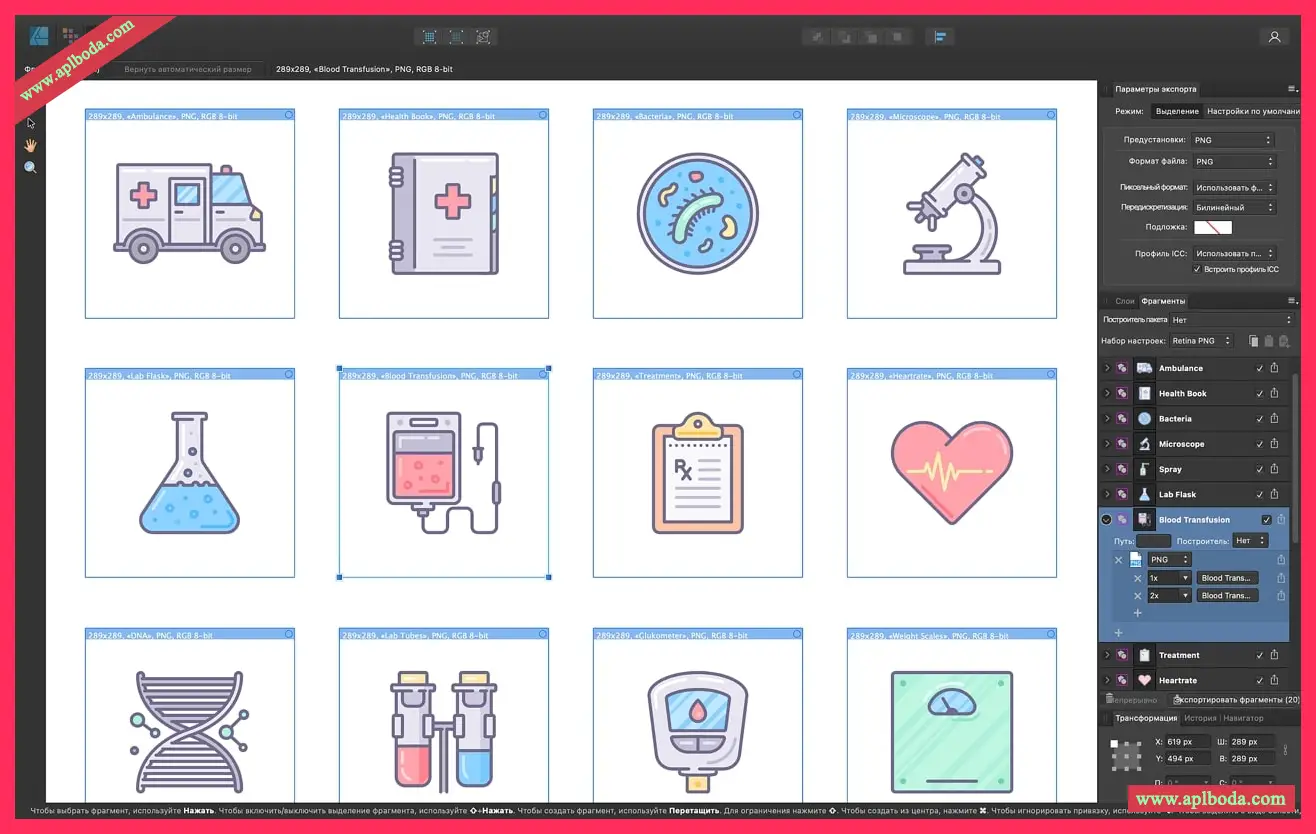Expand the Microscope slice row
This screenshot has width=1316, height=834.
tap(1107, 444)
